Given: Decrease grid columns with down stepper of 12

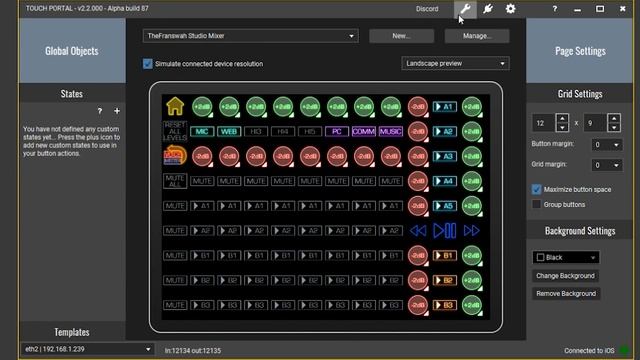Looking at the screenshot, I should pos(562,127).
